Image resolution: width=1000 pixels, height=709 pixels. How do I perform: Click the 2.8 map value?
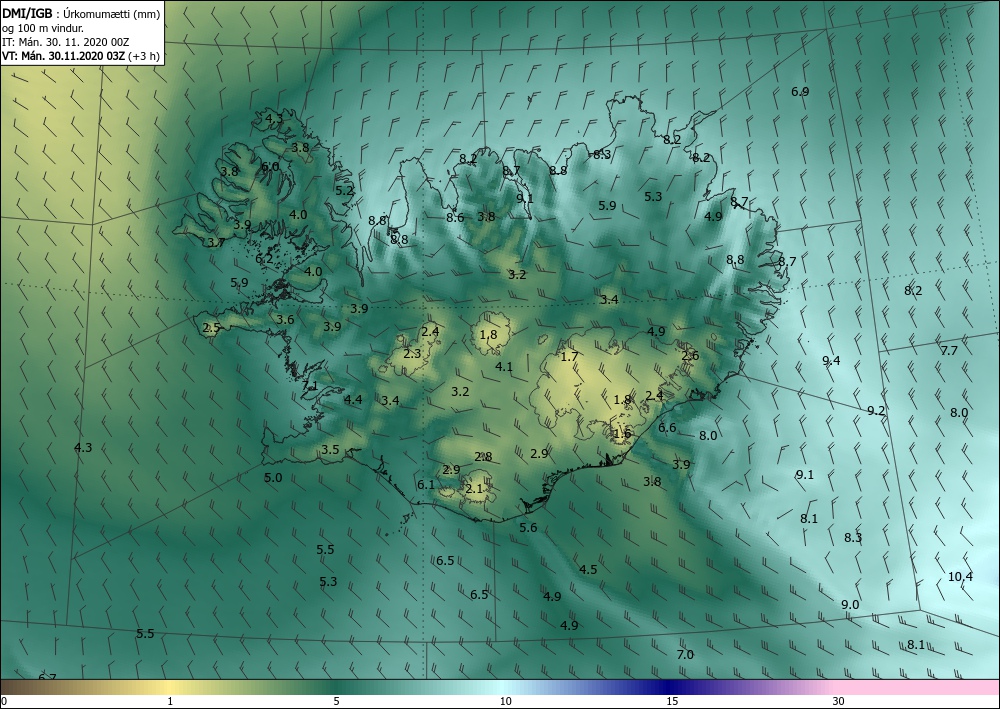click(483, 457)
